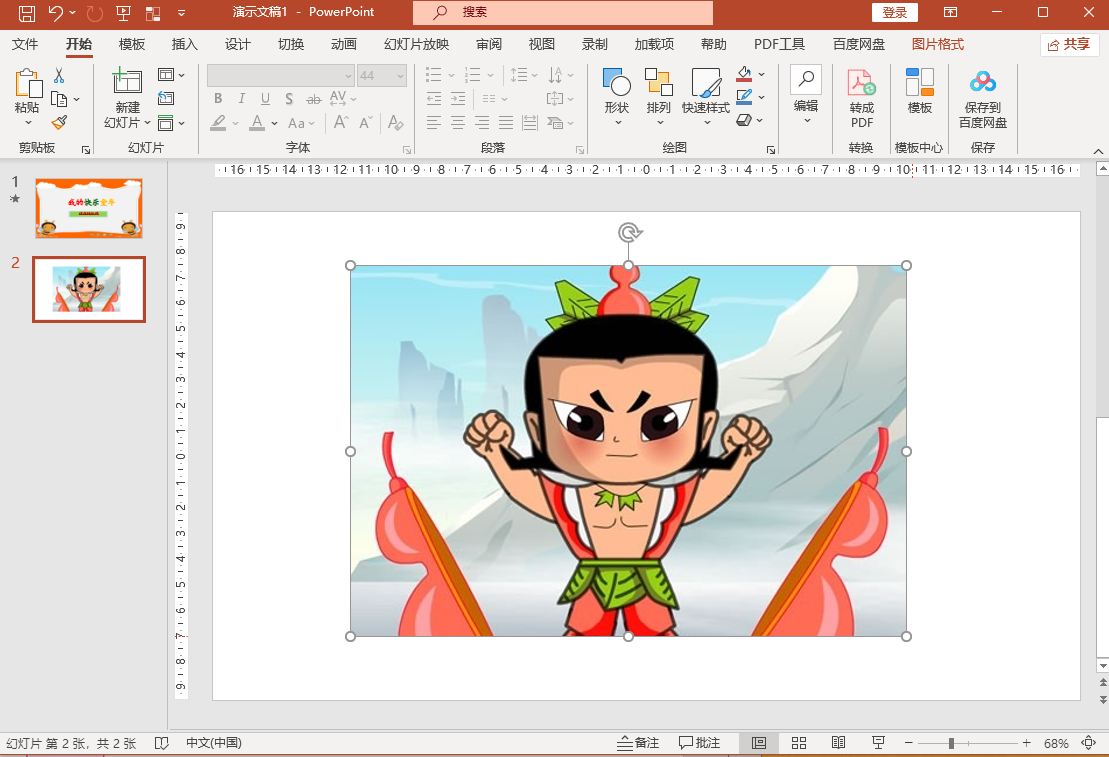Click the 登录 login button
Screen dimensions: 1109x757
coord(894,13)
